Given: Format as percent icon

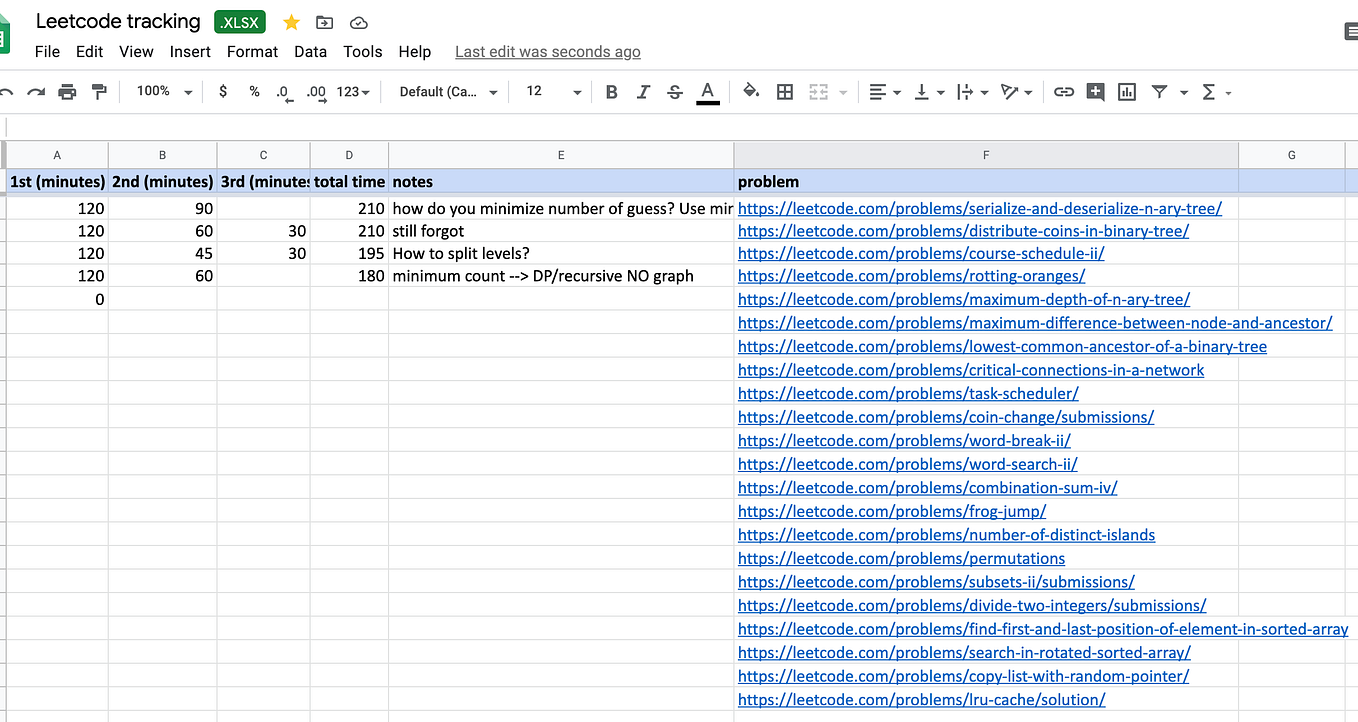Looking at the screenshot, I should [254, 92].
